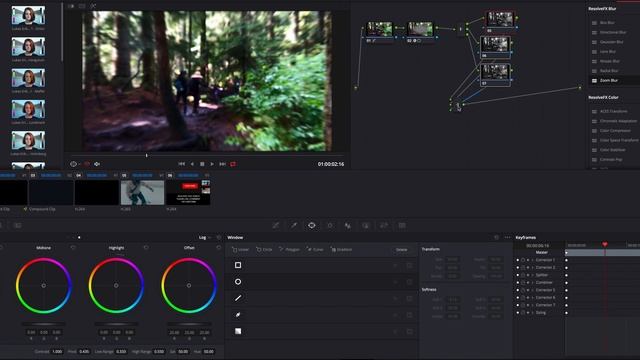
Task: Click the Polygon window button
Action: pyautogui.click(x=289, y=249)
